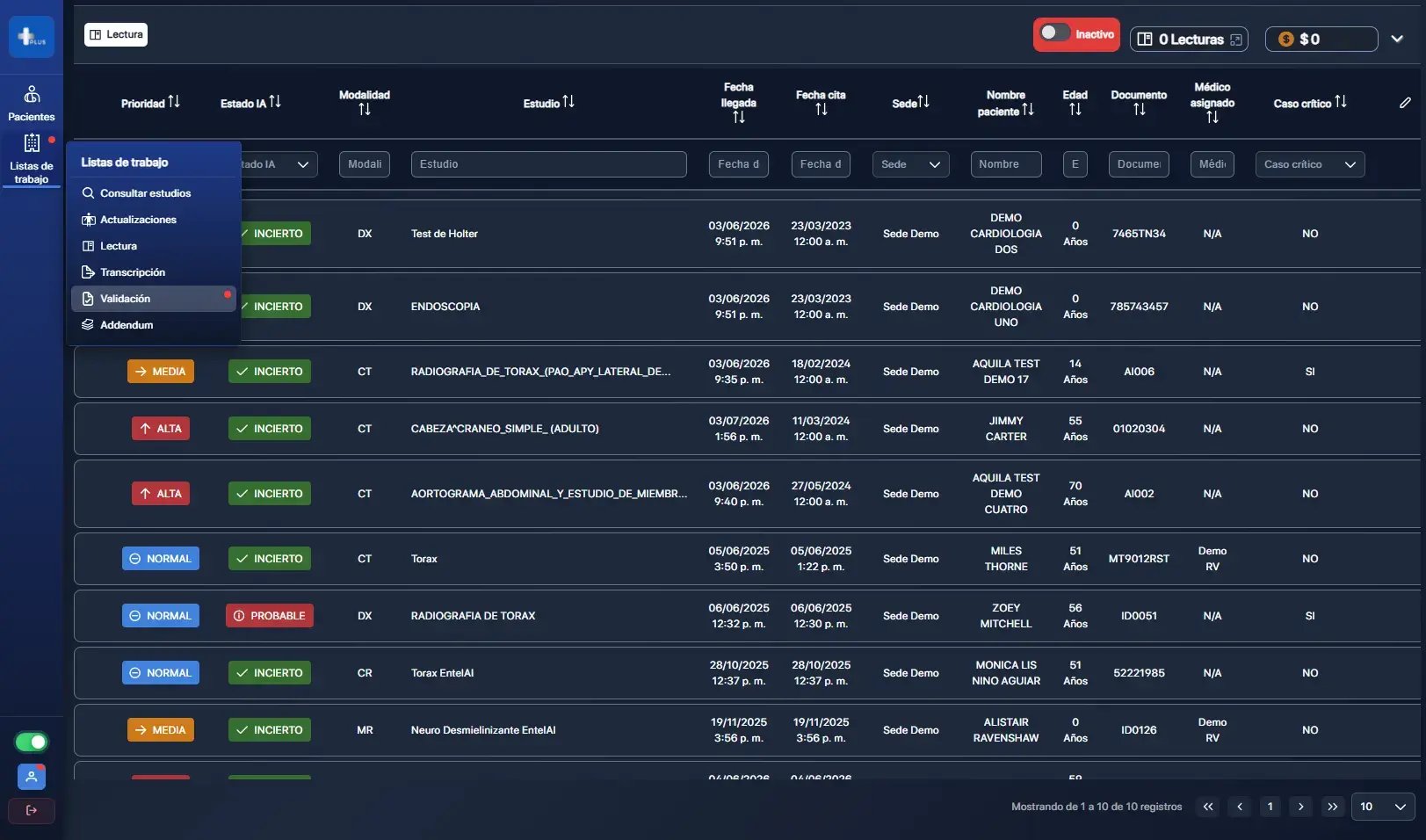Image resolution: width=1426 pixels, height=840 pixels.
Task: Sort by Modalidad column arrows
Action: click(x=365, y=110)
